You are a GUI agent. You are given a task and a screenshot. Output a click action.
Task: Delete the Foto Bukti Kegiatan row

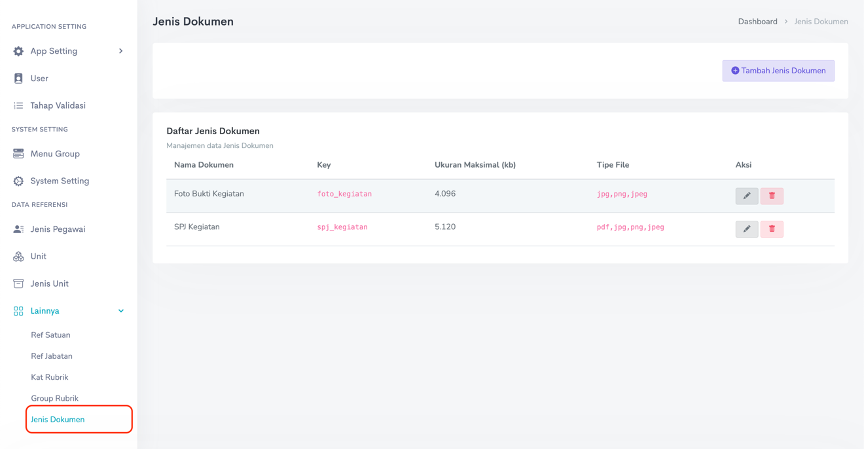(771, 196)
